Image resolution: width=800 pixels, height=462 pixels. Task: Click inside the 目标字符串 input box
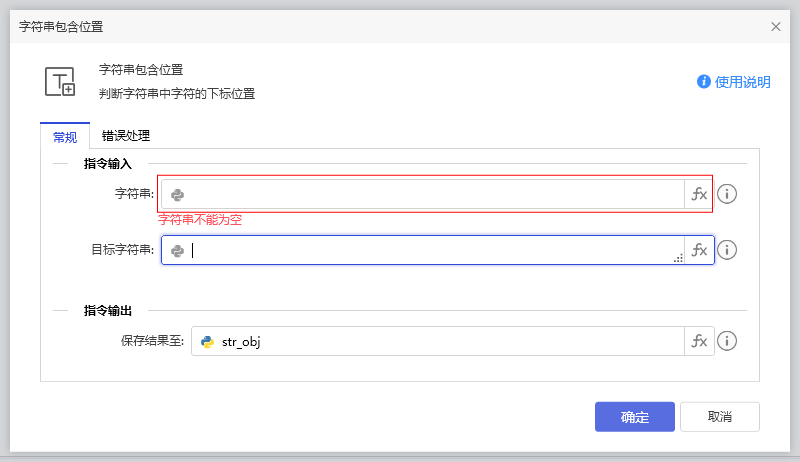tap(430, 250)
